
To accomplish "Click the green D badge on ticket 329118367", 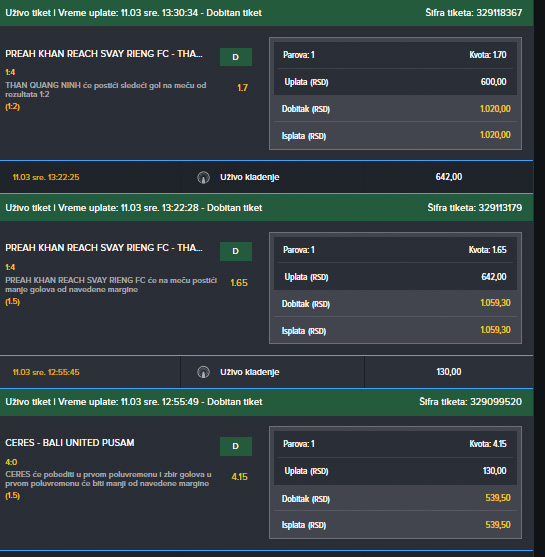I will pyautogui.click(x=236, y=57).
